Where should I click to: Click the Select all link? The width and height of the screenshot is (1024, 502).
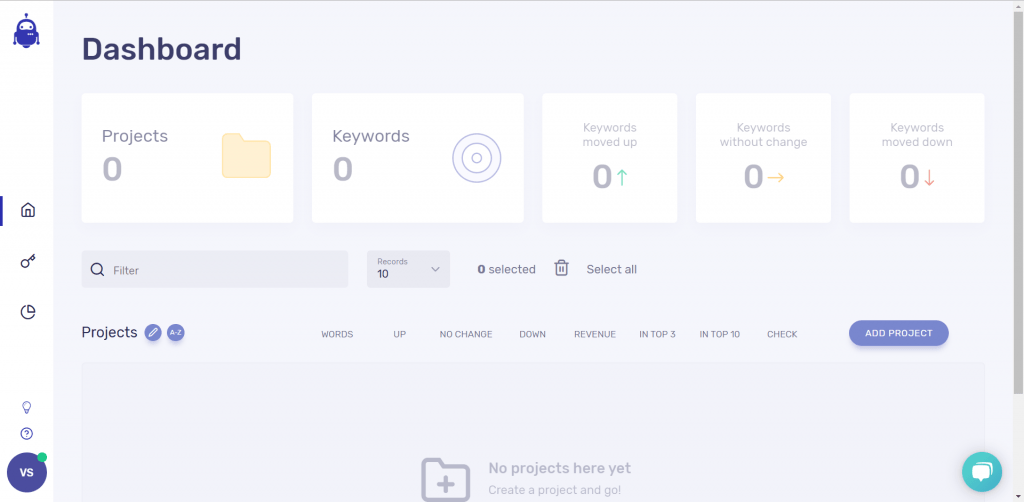point(611,269)
